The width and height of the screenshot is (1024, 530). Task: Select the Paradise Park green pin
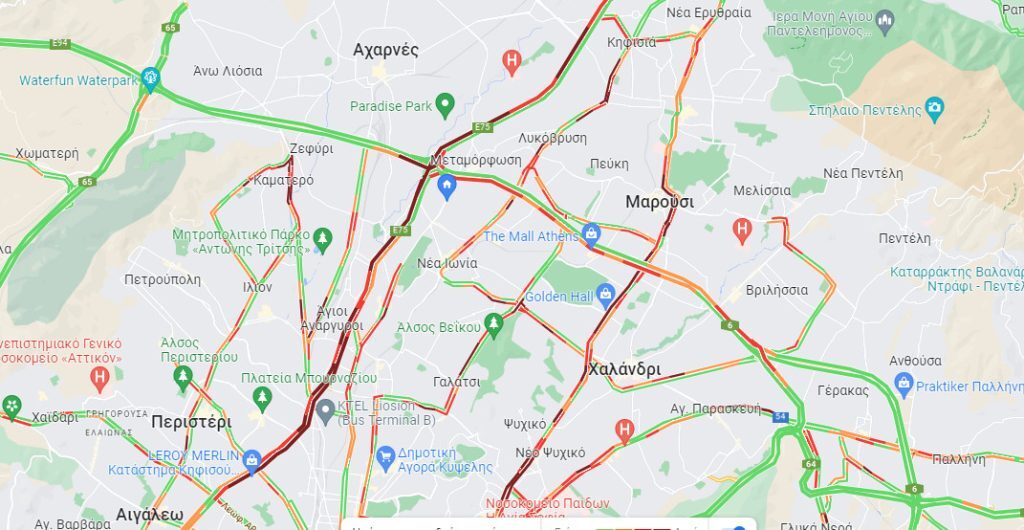[445, 105]
